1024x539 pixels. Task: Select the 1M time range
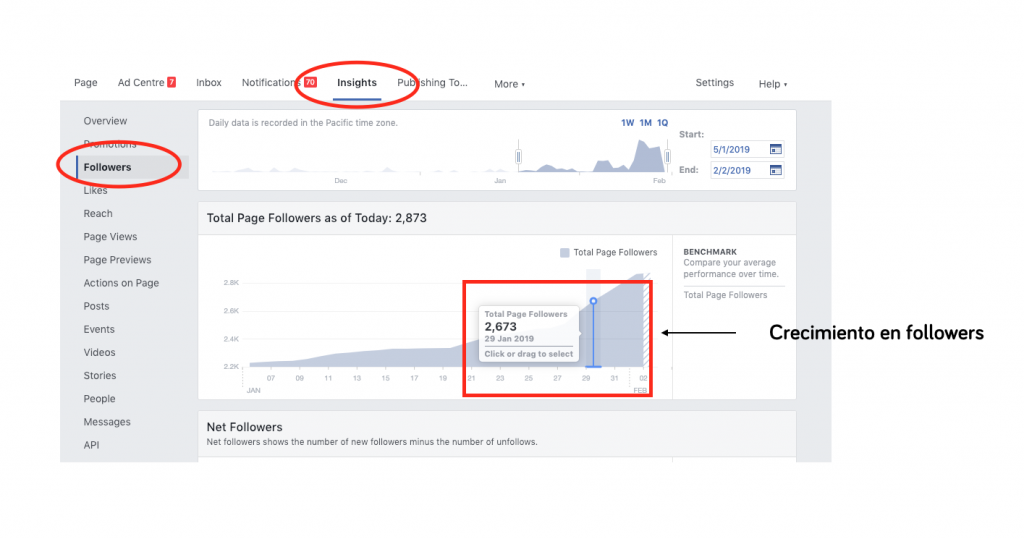[645, 123]
